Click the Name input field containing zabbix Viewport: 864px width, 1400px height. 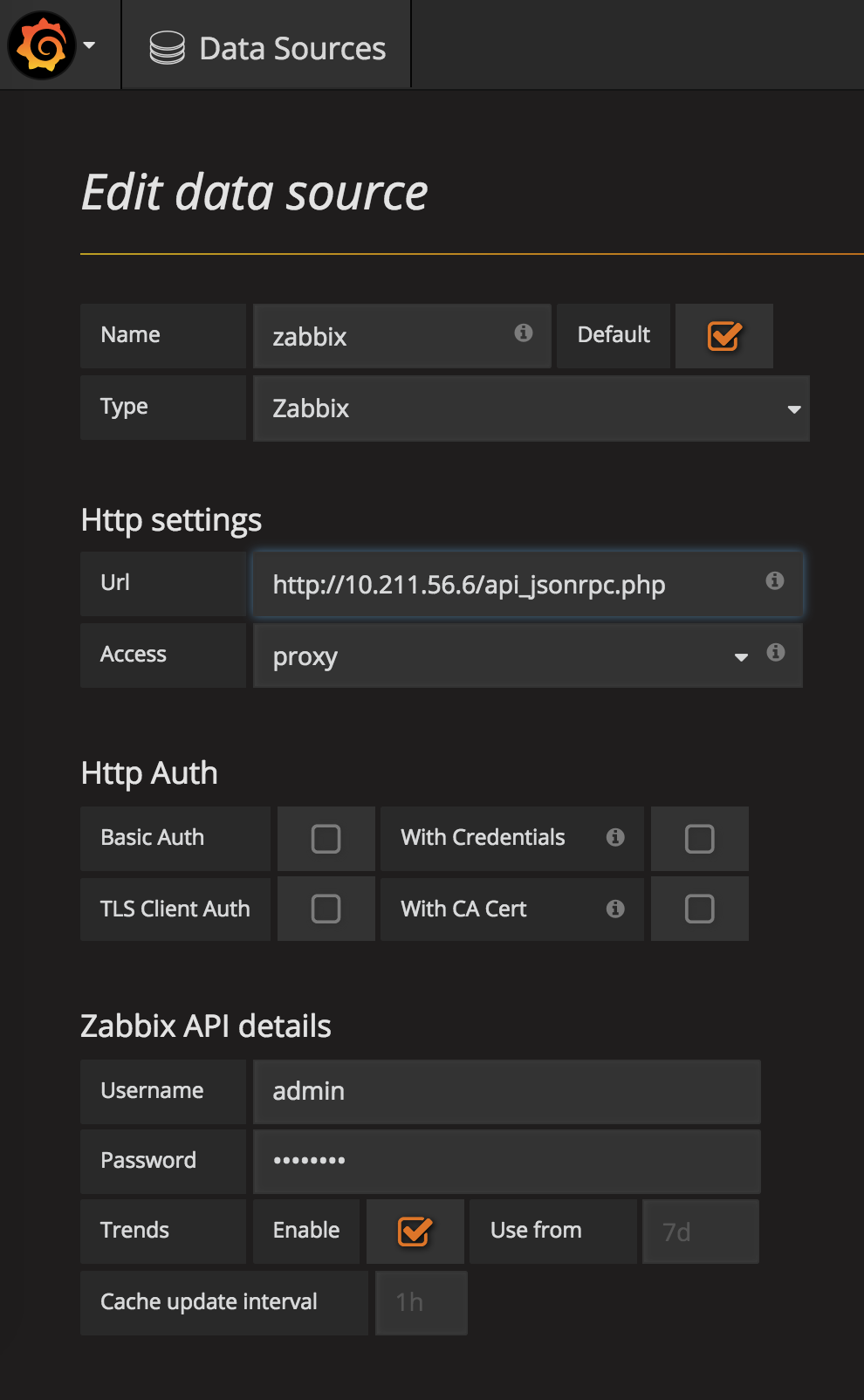[x=402, y=336]
